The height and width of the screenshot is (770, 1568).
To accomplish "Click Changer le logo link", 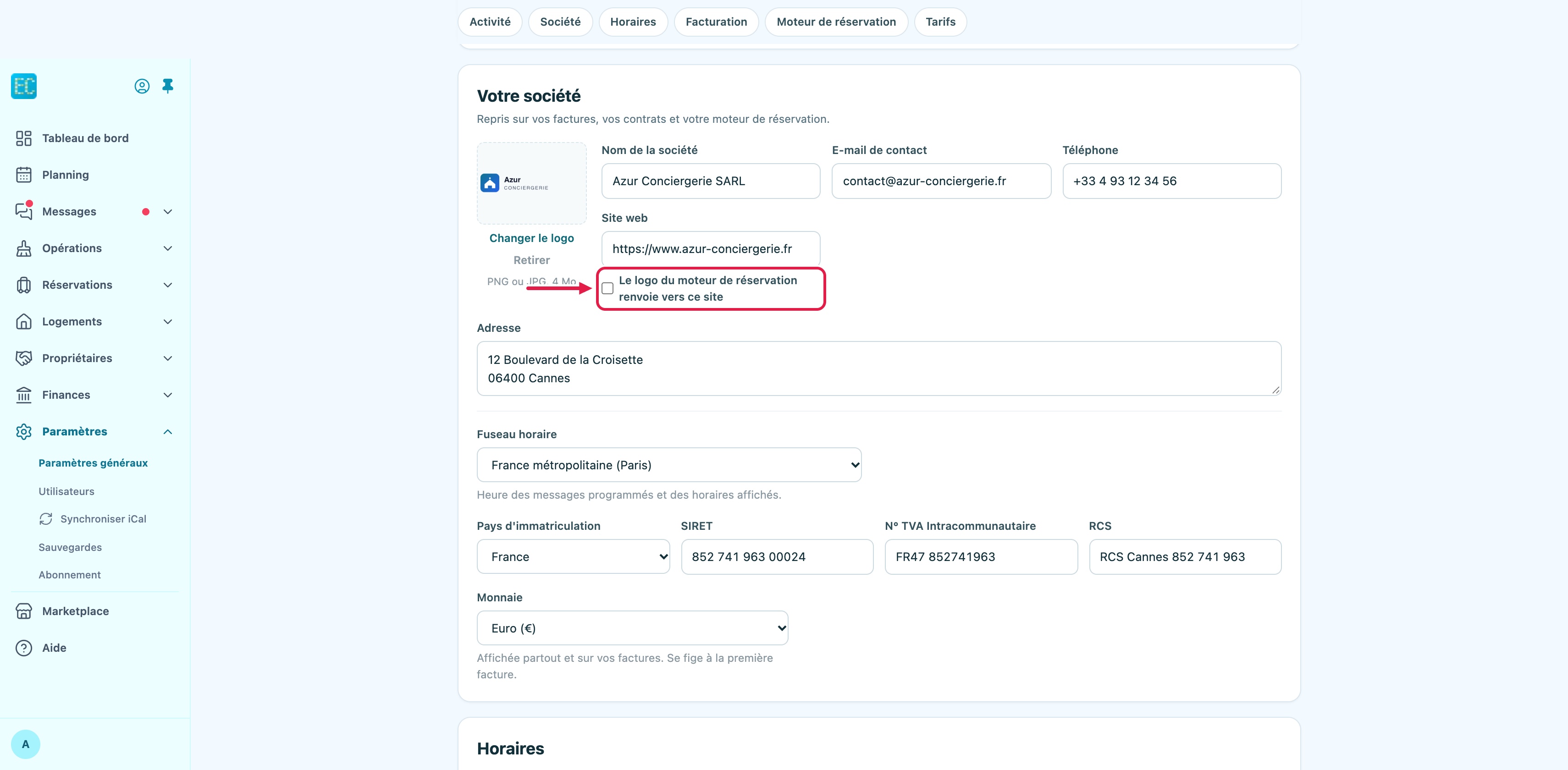I will 531,238.
